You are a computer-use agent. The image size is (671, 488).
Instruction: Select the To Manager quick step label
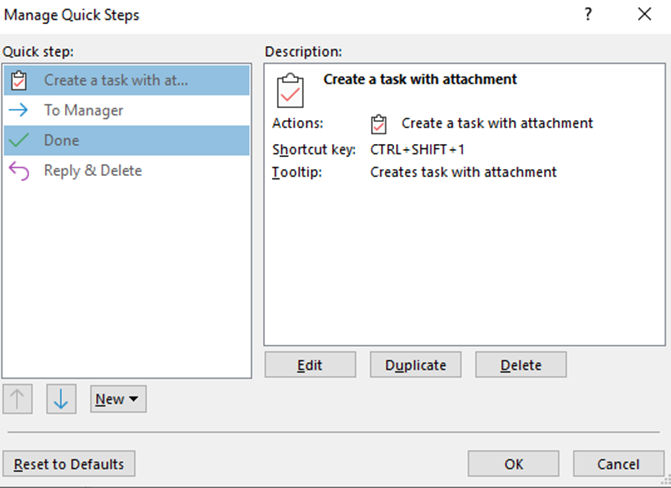point(83,111)
